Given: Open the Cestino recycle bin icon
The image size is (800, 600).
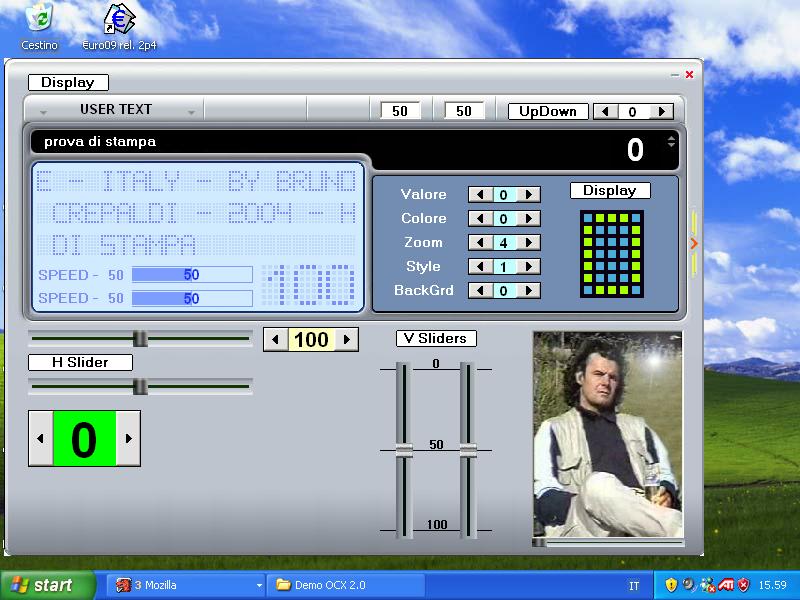Looking at the screenshot, I should [40, 20].
